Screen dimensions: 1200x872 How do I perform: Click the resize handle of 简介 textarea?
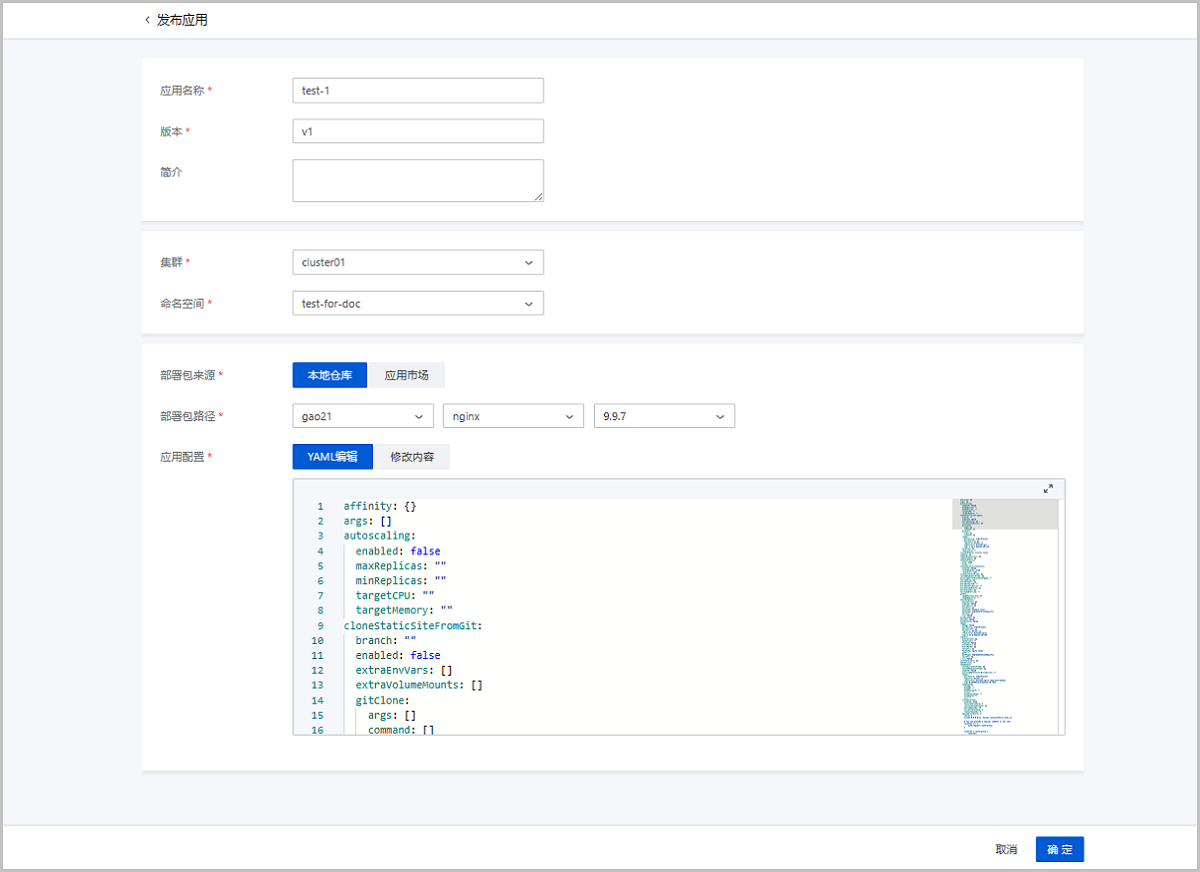[x=539, y=197]
